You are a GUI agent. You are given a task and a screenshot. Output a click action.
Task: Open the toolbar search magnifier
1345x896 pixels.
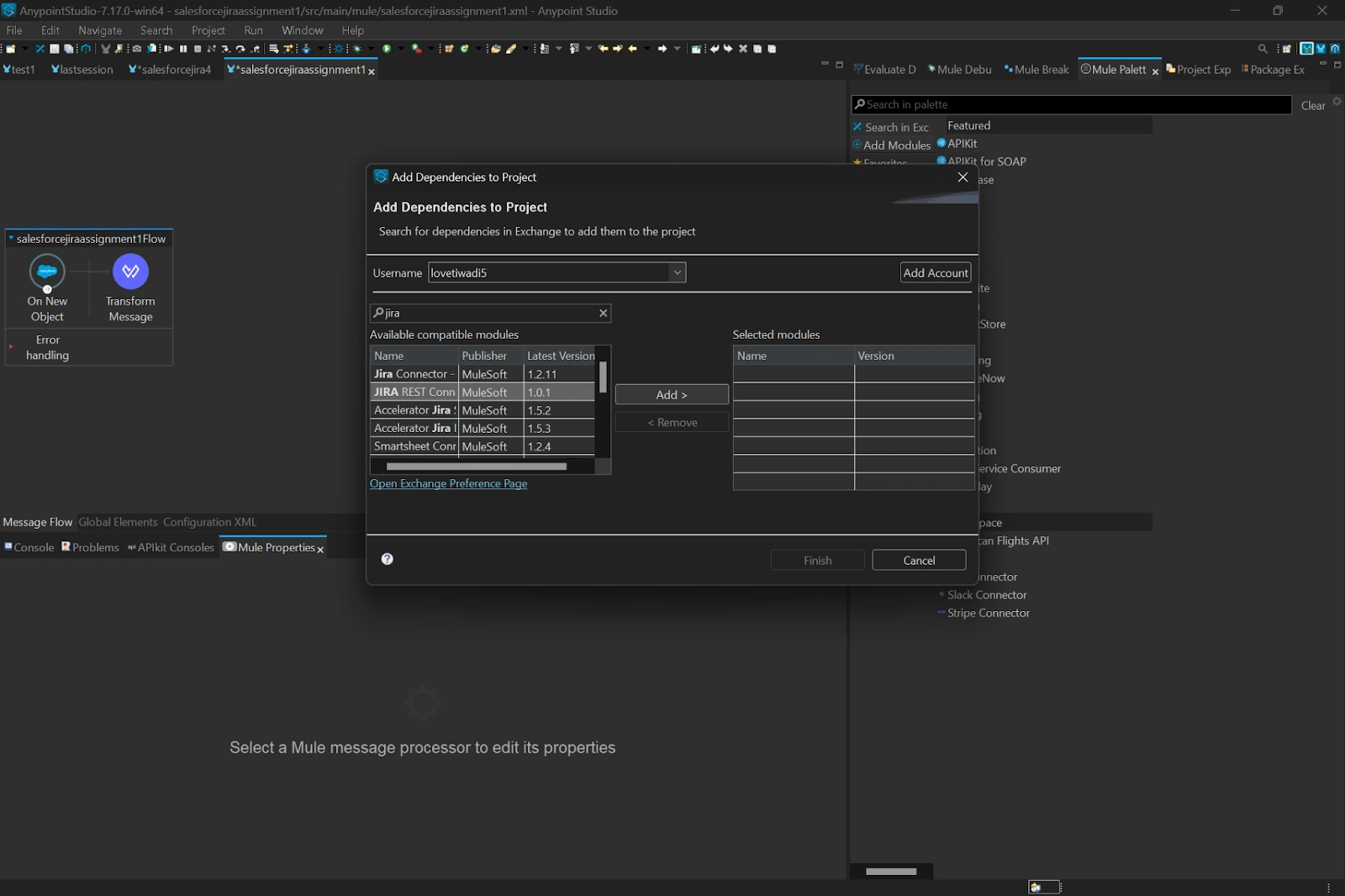[1263, 49]
